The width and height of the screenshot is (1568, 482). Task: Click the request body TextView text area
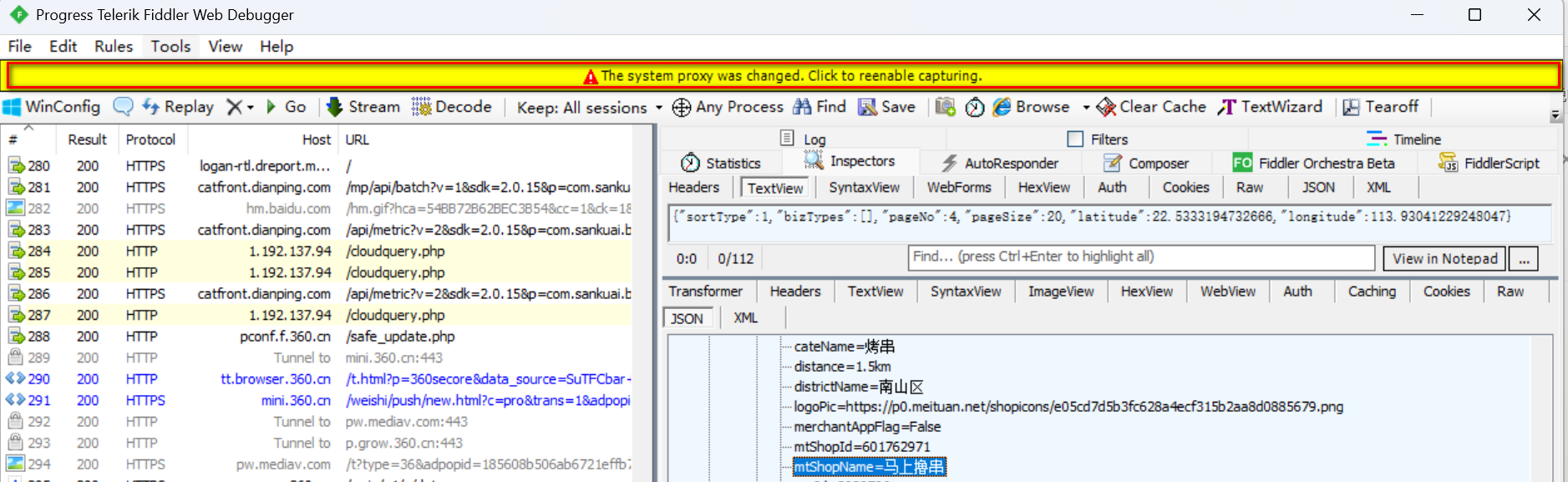(1109, 223)
